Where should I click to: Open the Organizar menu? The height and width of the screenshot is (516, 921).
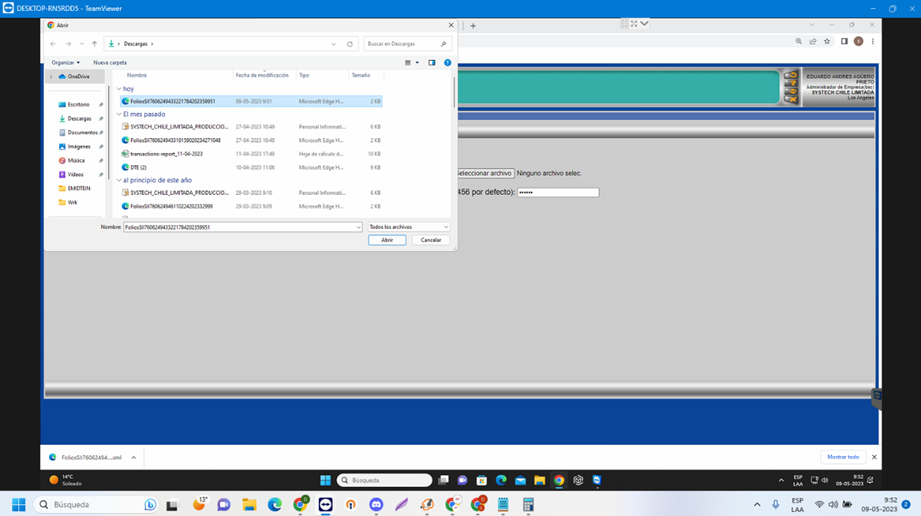click(x=65, y=62)
